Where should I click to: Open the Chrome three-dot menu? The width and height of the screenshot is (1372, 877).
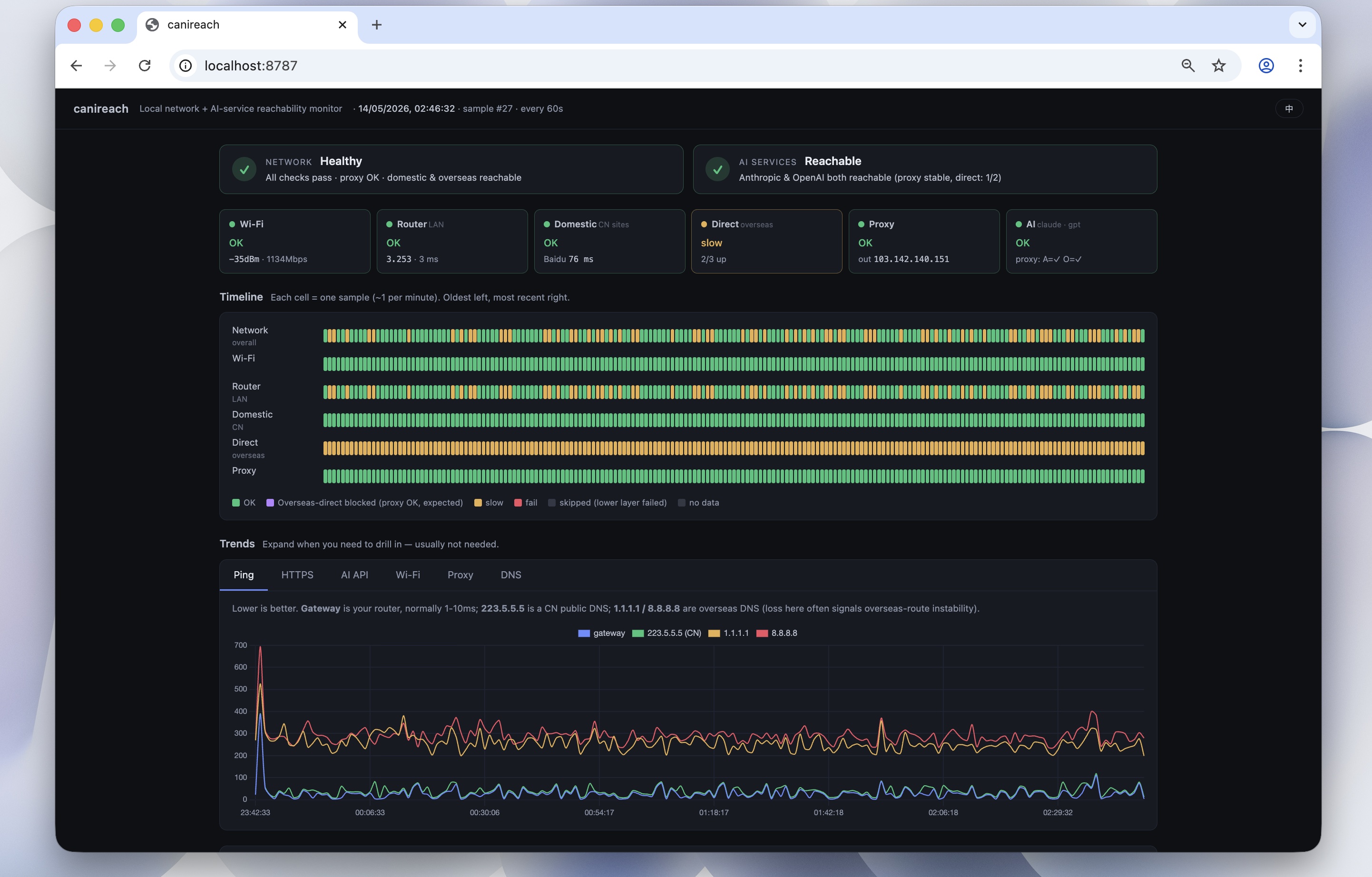click(1300, 66)
